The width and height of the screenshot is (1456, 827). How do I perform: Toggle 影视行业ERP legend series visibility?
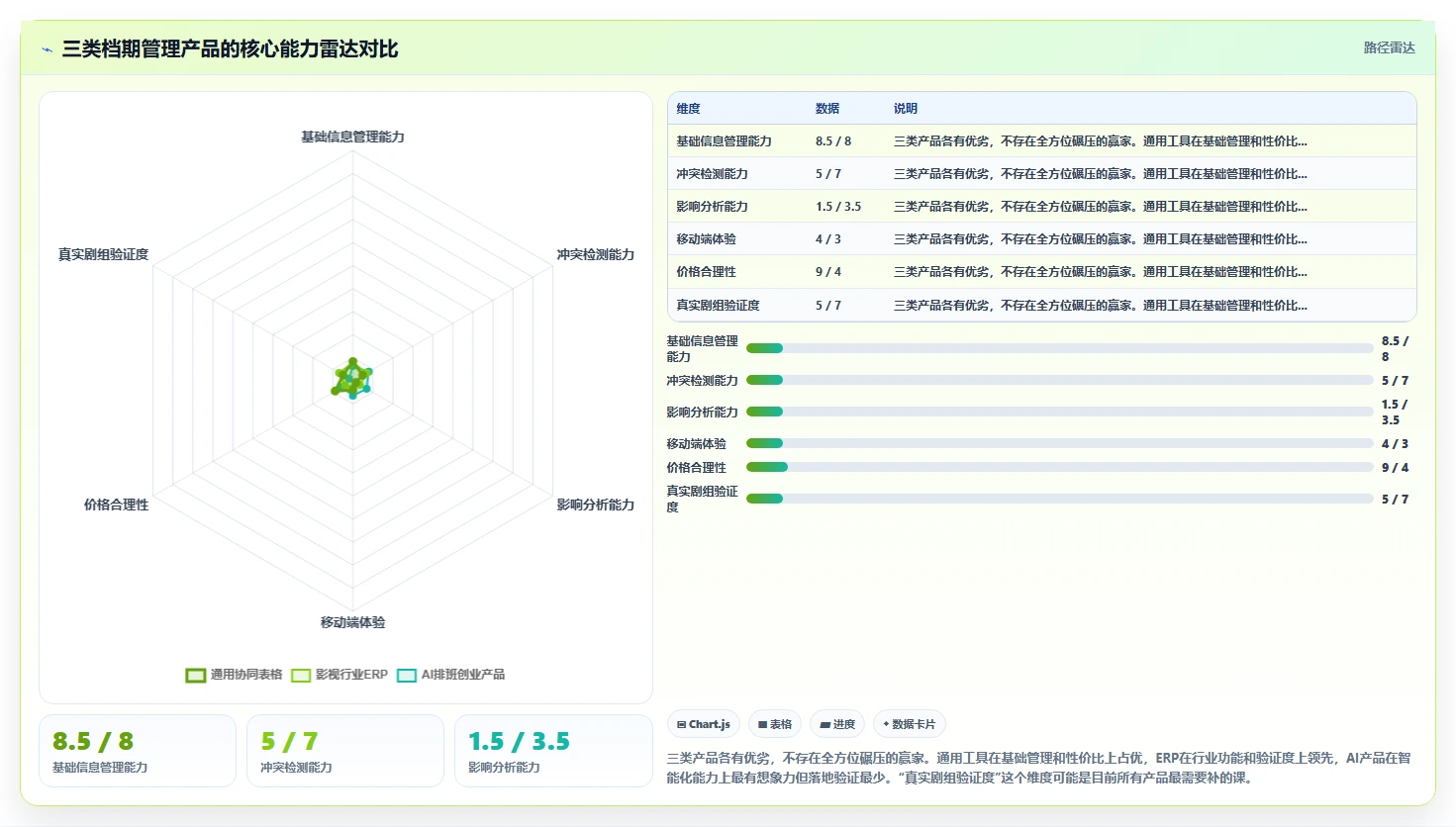(x=340, y=675)
